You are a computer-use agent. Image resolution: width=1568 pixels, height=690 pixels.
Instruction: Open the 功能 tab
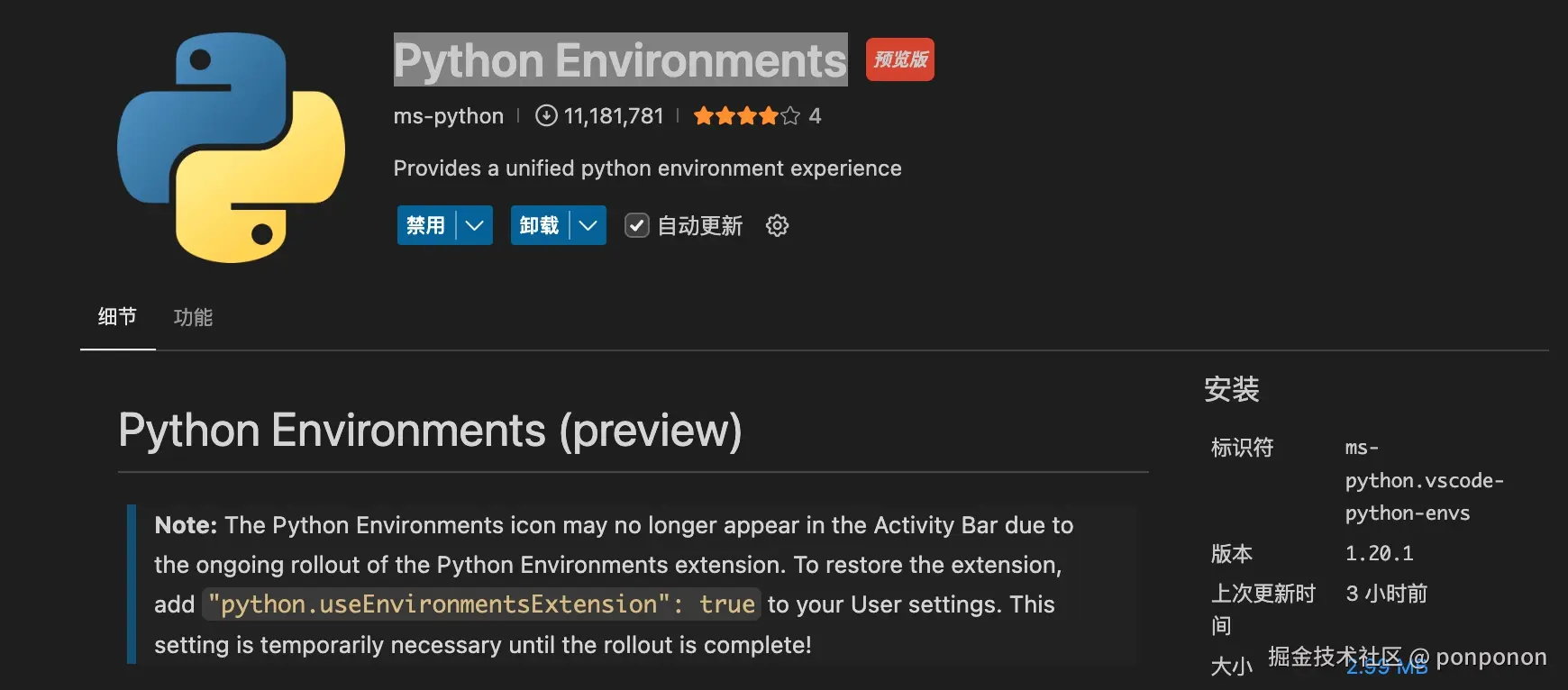point(193,317)
